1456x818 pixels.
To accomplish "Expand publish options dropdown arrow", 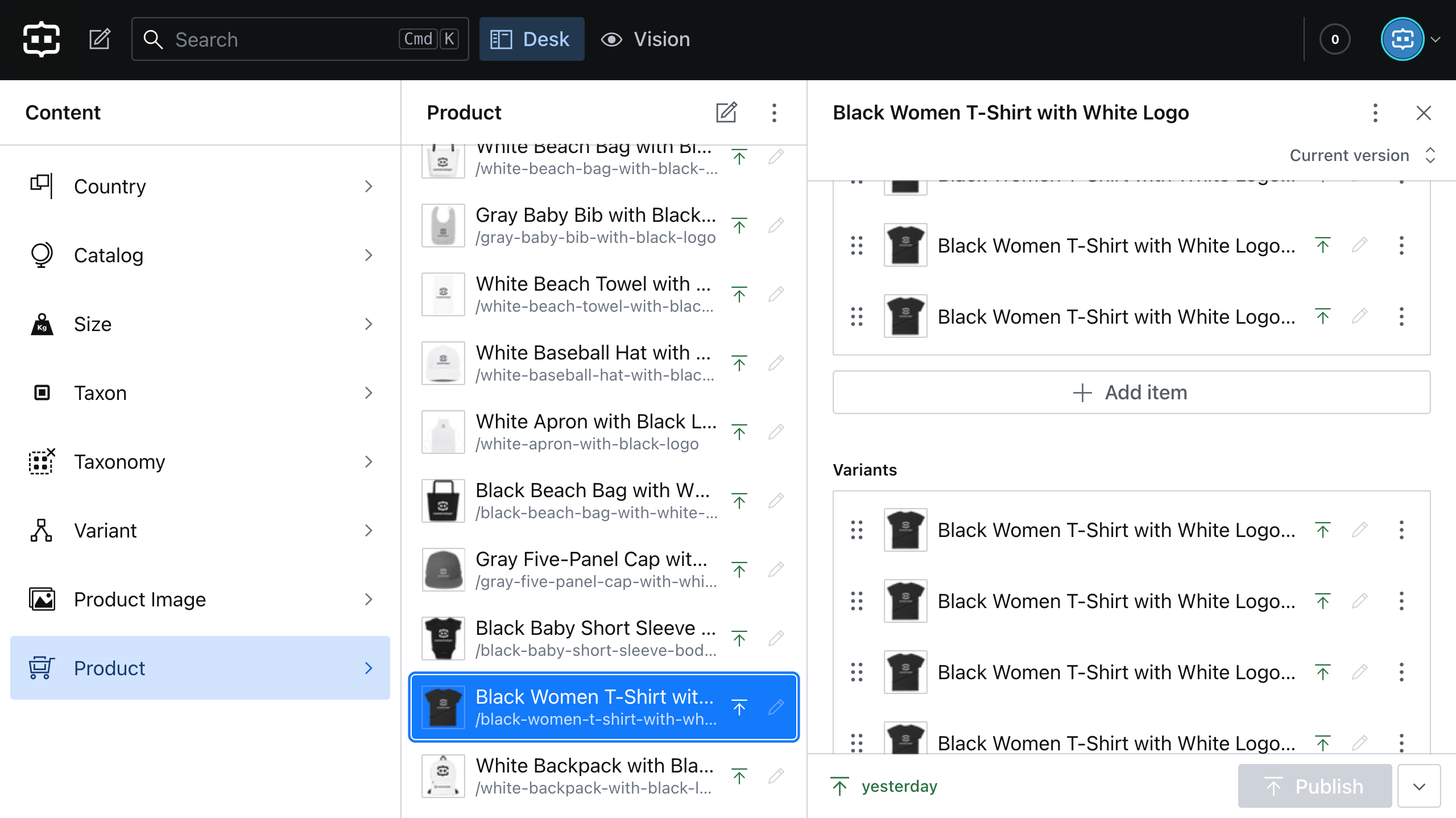I will click(x=1419, y=786).
